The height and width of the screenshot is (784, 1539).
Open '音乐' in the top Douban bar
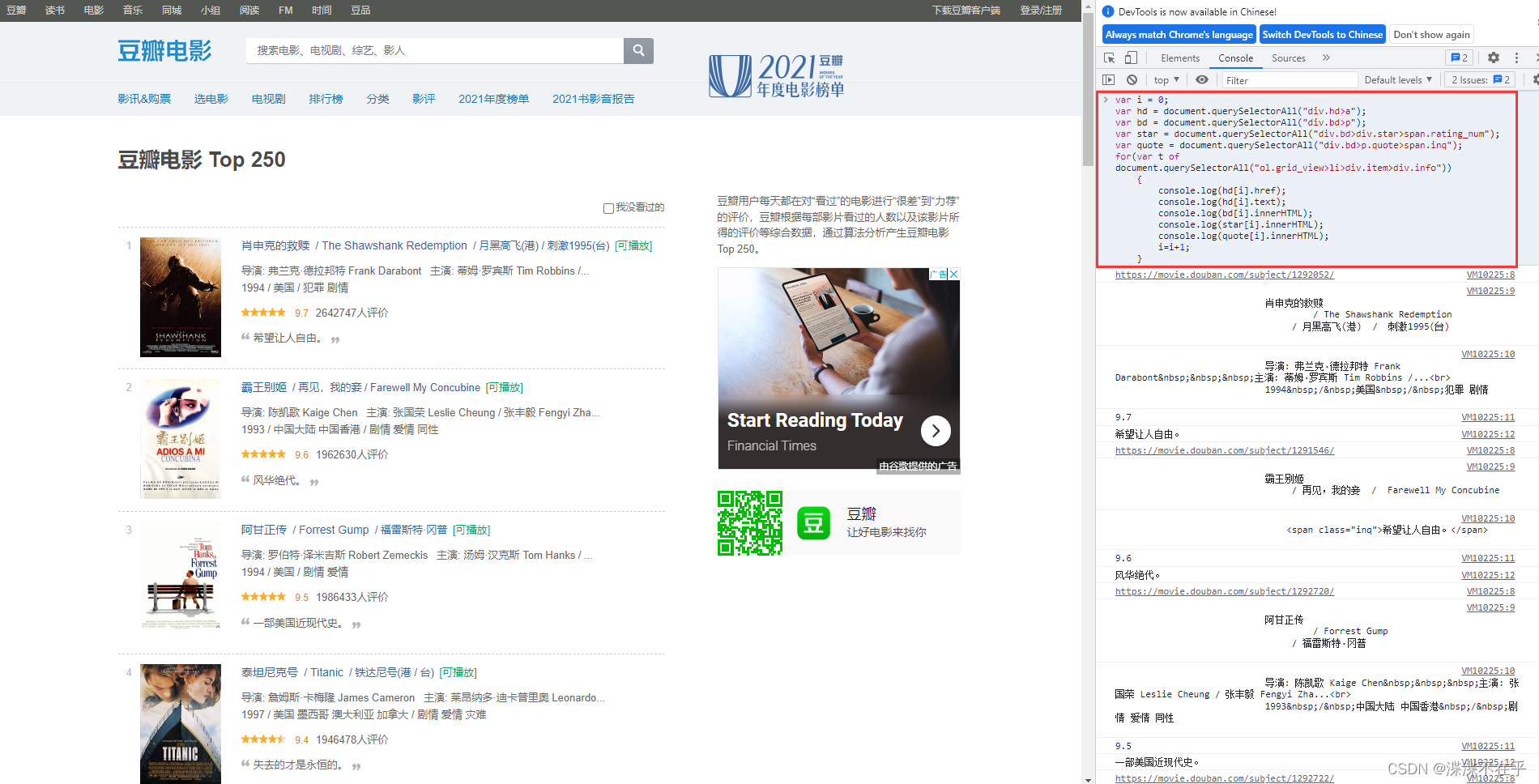133,11
